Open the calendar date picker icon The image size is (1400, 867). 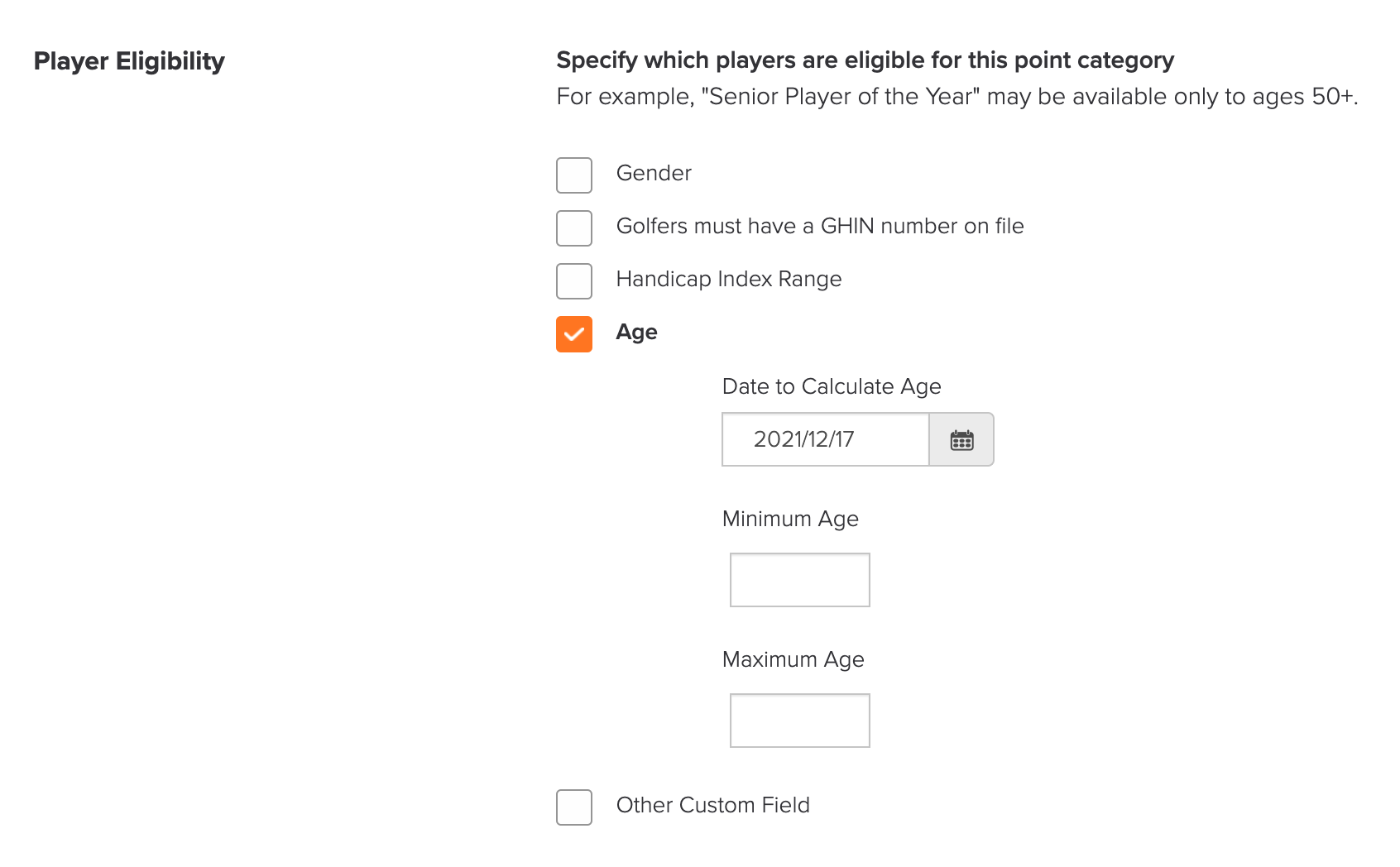coord(961,439)
